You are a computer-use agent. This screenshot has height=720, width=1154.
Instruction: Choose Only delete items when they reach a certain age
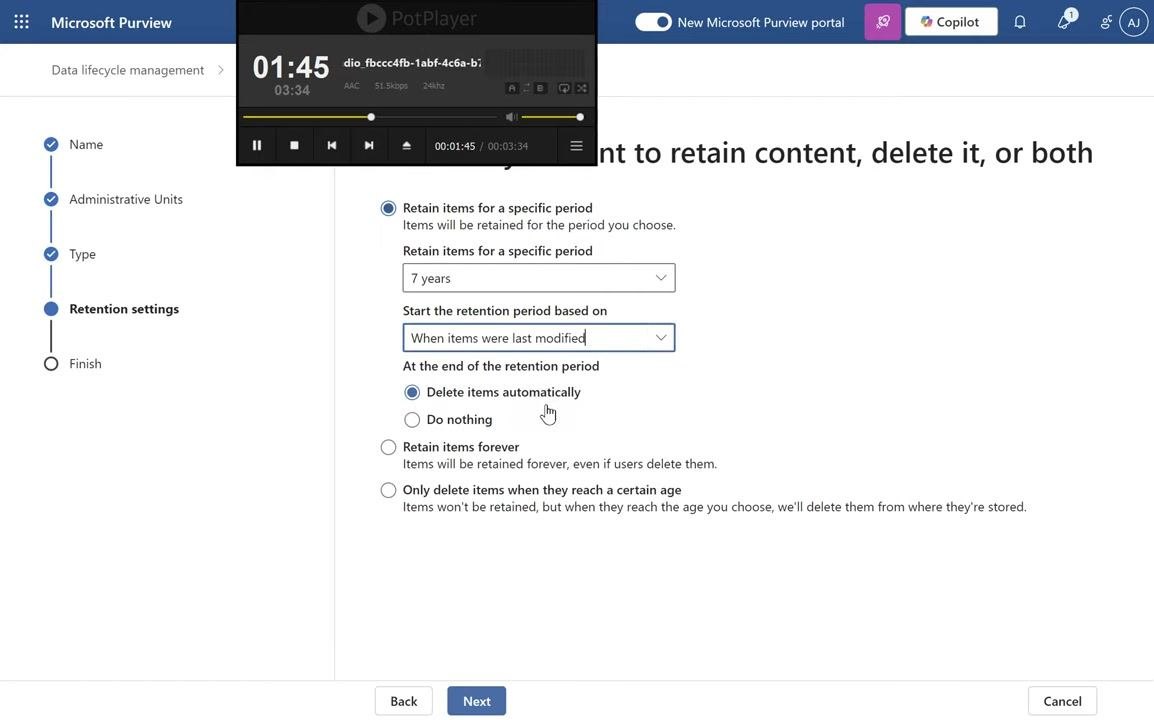pyautogui.click(x=388, y=490)
